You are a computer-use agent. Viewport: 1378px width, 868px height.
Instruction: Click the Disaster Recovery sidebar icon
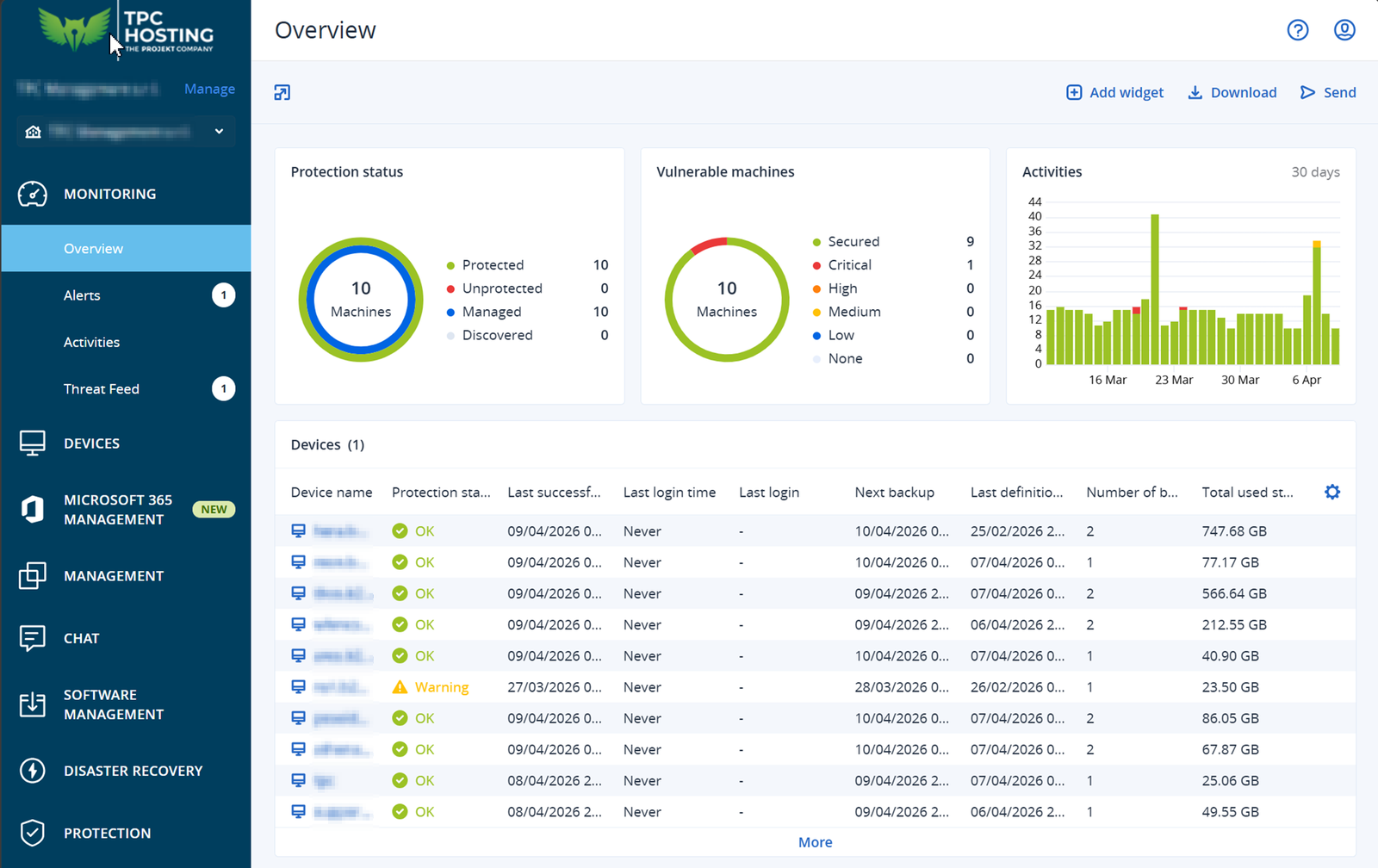coord(33,771)
